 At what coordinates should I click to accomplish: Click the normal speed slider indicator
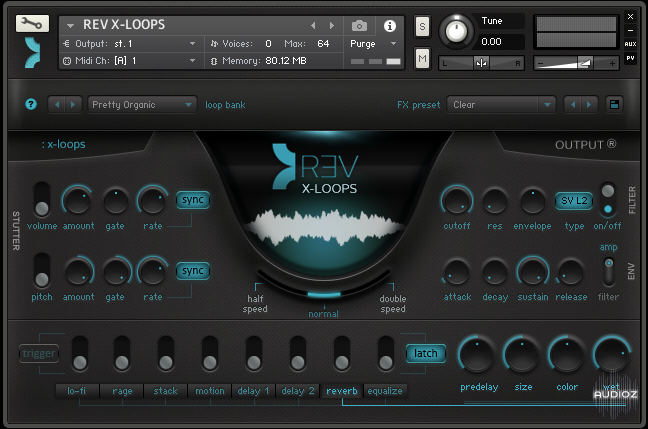[x=324, y=294]
